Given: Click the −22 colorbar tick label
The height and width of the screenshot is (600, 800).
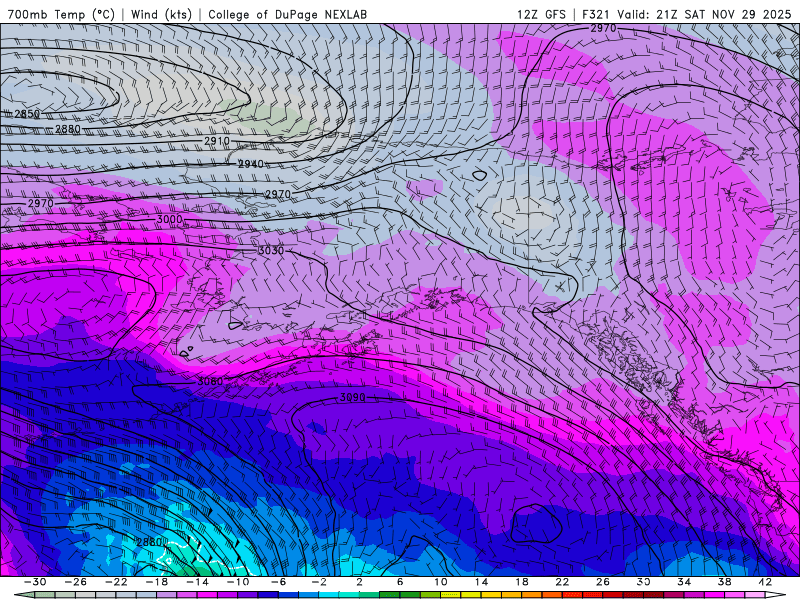Looking at the screenshot, I should click(x=116, y=582).
